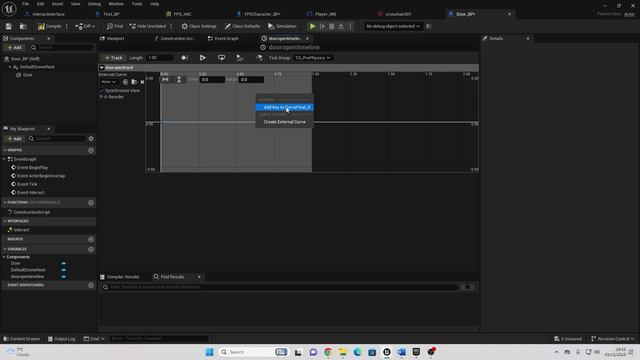Open the Tick Group dropdown
Image resolution: width=640 pixels, height=360 pixels.
coord(312,58)
